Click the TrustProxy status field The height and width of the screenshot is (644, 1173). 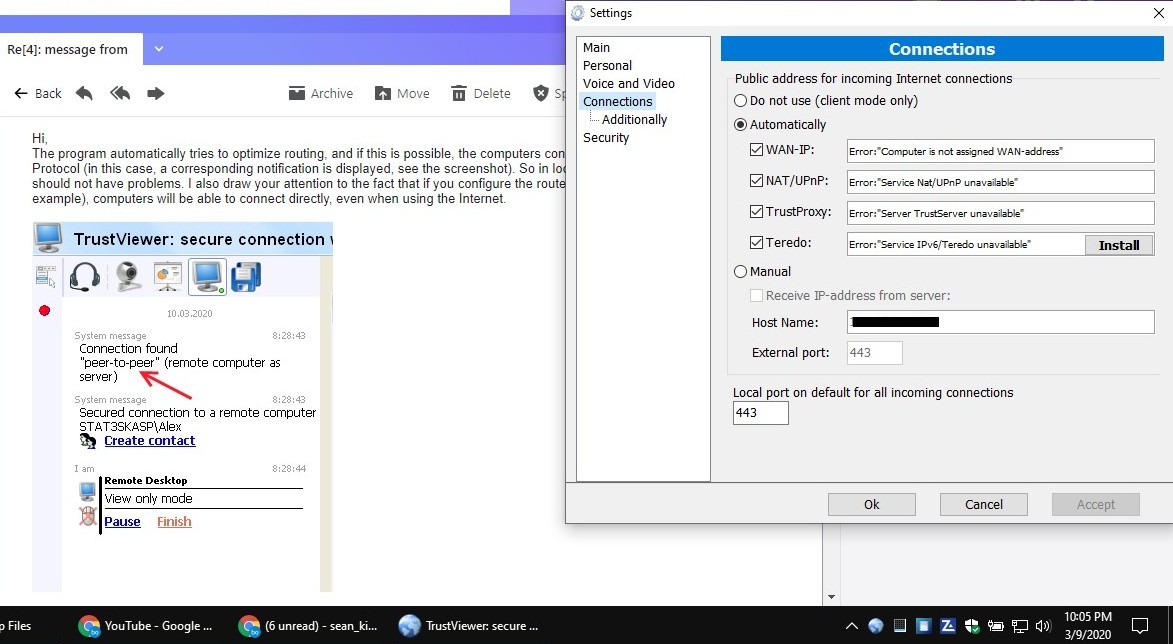coord(1000,212)
